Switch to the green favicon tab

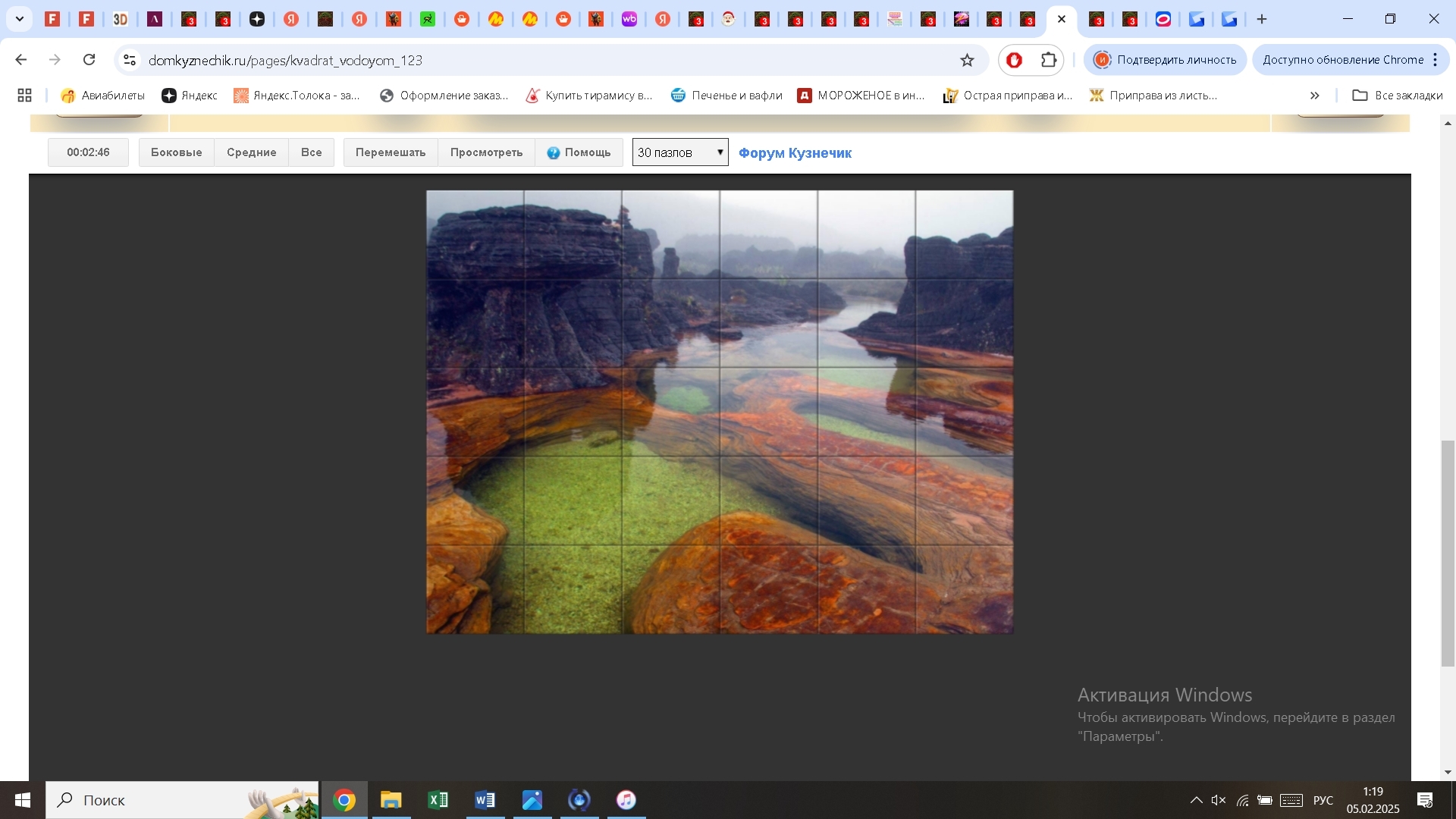[428, 19]
